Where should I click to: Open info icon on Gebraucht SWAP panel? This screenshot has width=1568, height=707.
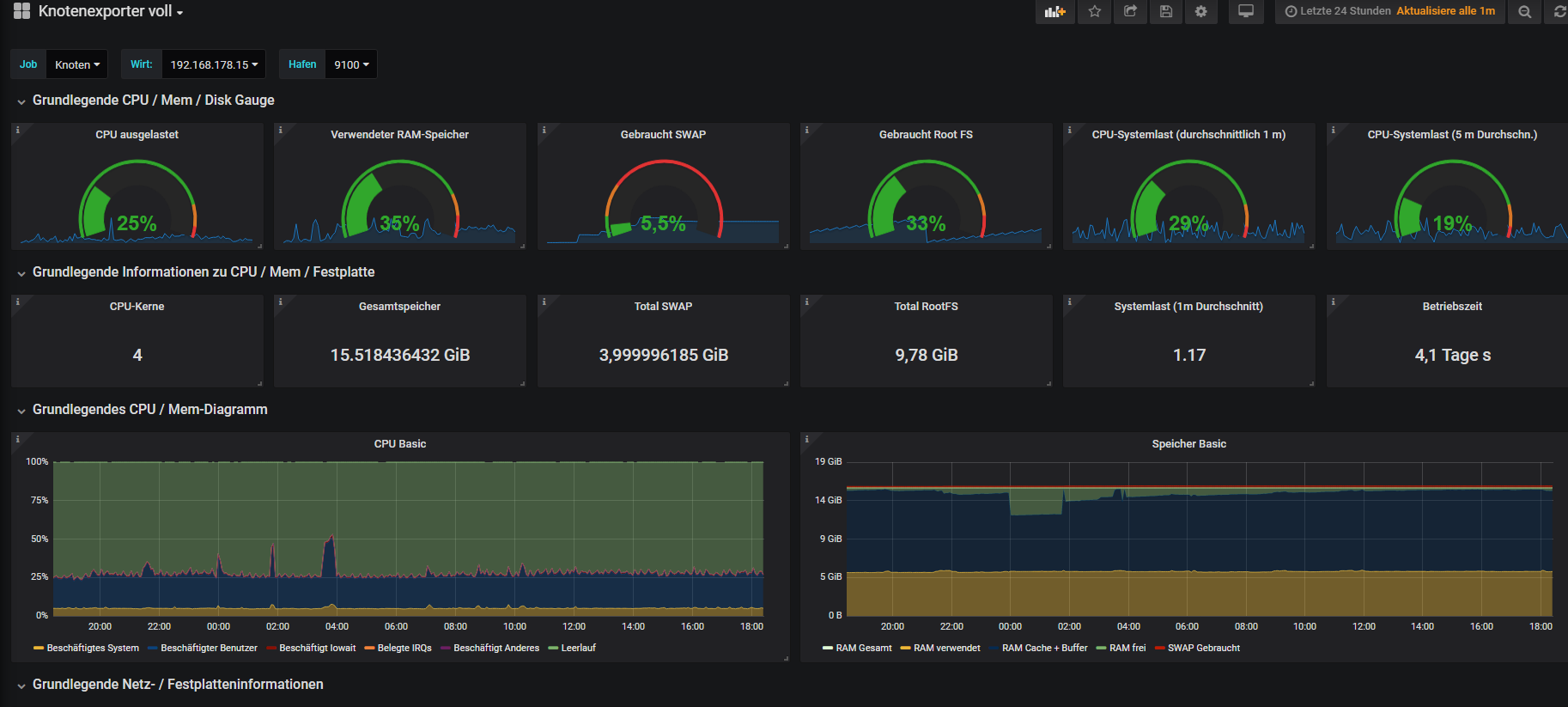click(x=544, y=130)
